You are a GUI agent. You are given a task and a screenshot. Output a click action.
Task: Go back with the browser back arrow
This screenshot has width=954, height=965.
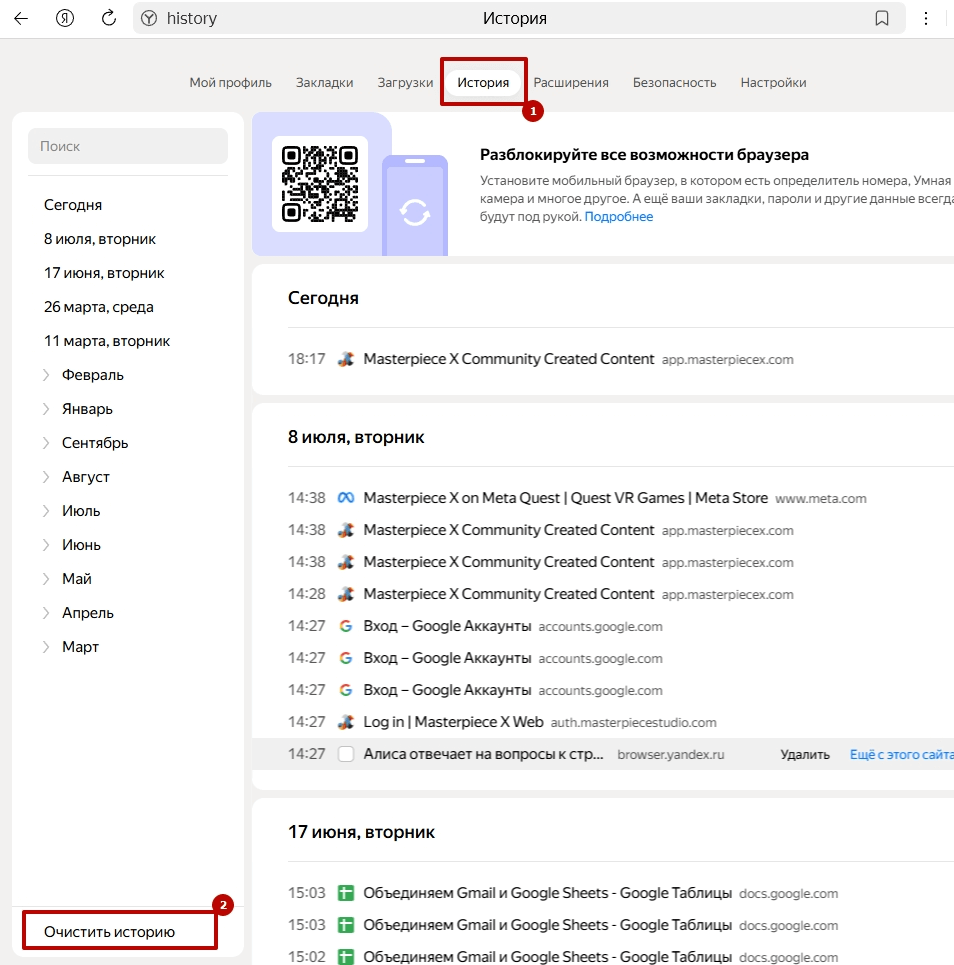click(x=22, y=18)
